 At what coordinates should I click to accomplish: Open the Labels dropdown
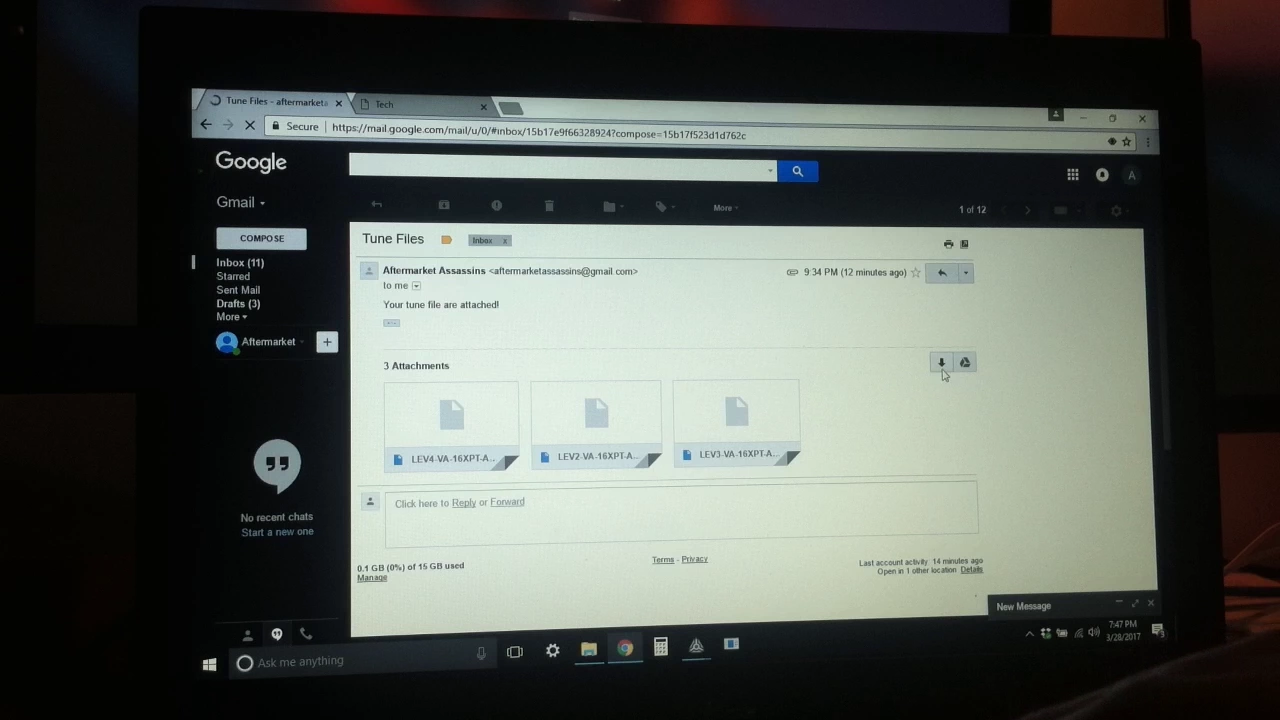[x=665, y=207]
